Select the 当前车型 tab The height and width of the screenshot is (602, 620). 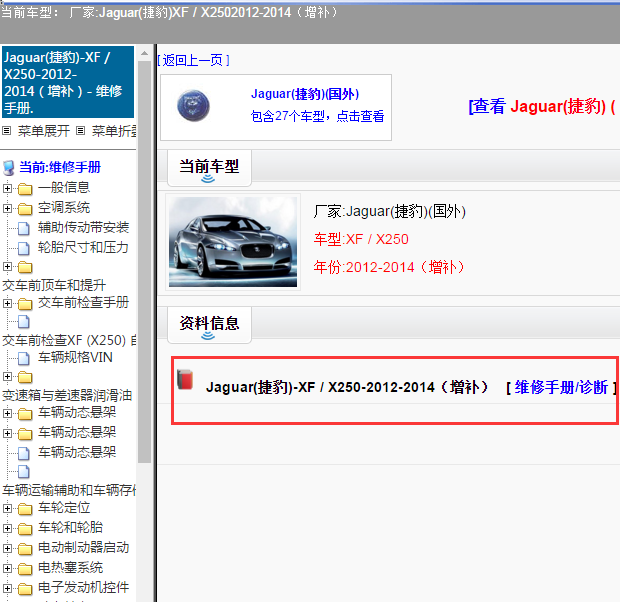pos(209,168)
